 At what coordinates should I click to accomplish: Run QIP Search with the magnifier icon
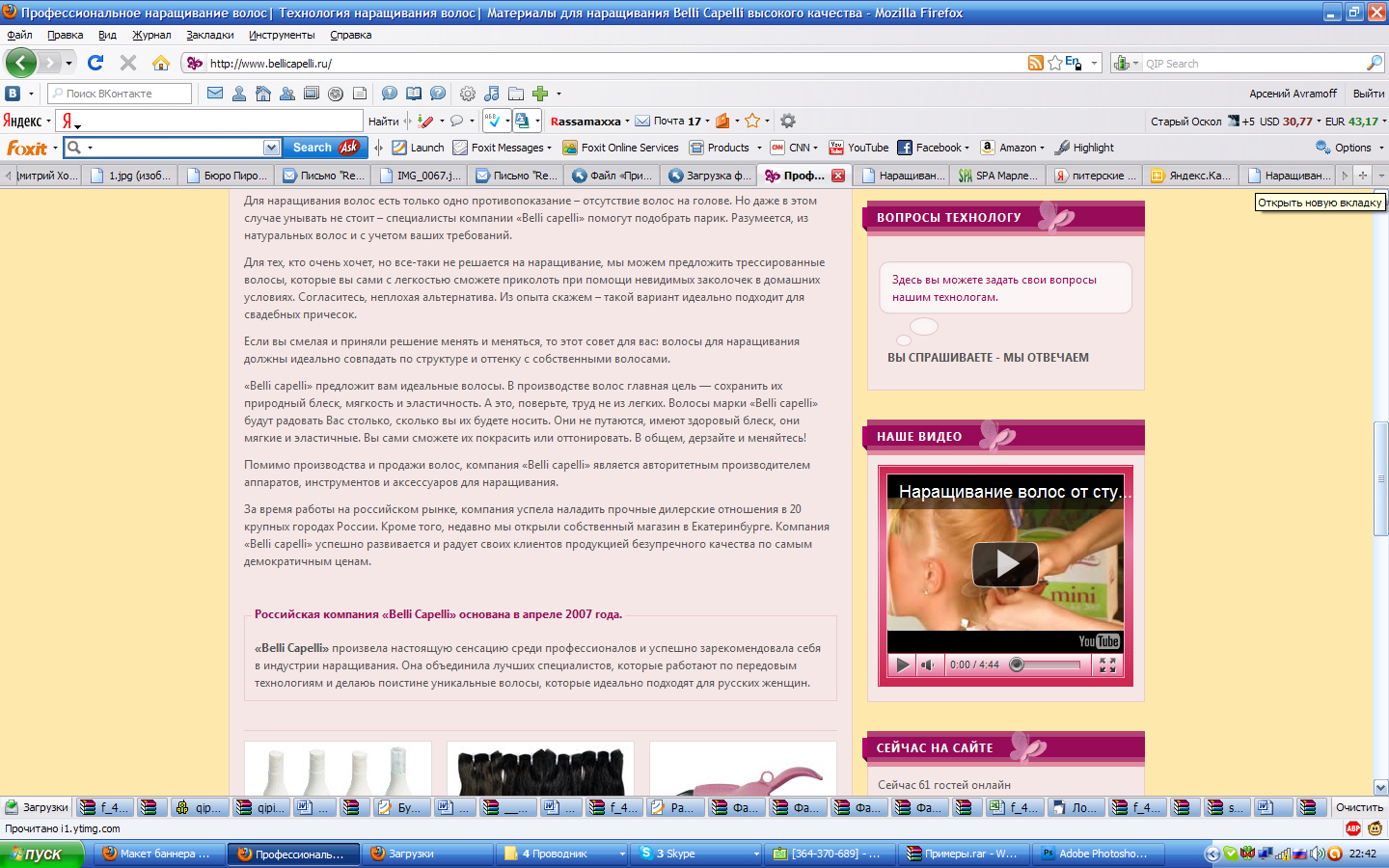(1375, 63)
